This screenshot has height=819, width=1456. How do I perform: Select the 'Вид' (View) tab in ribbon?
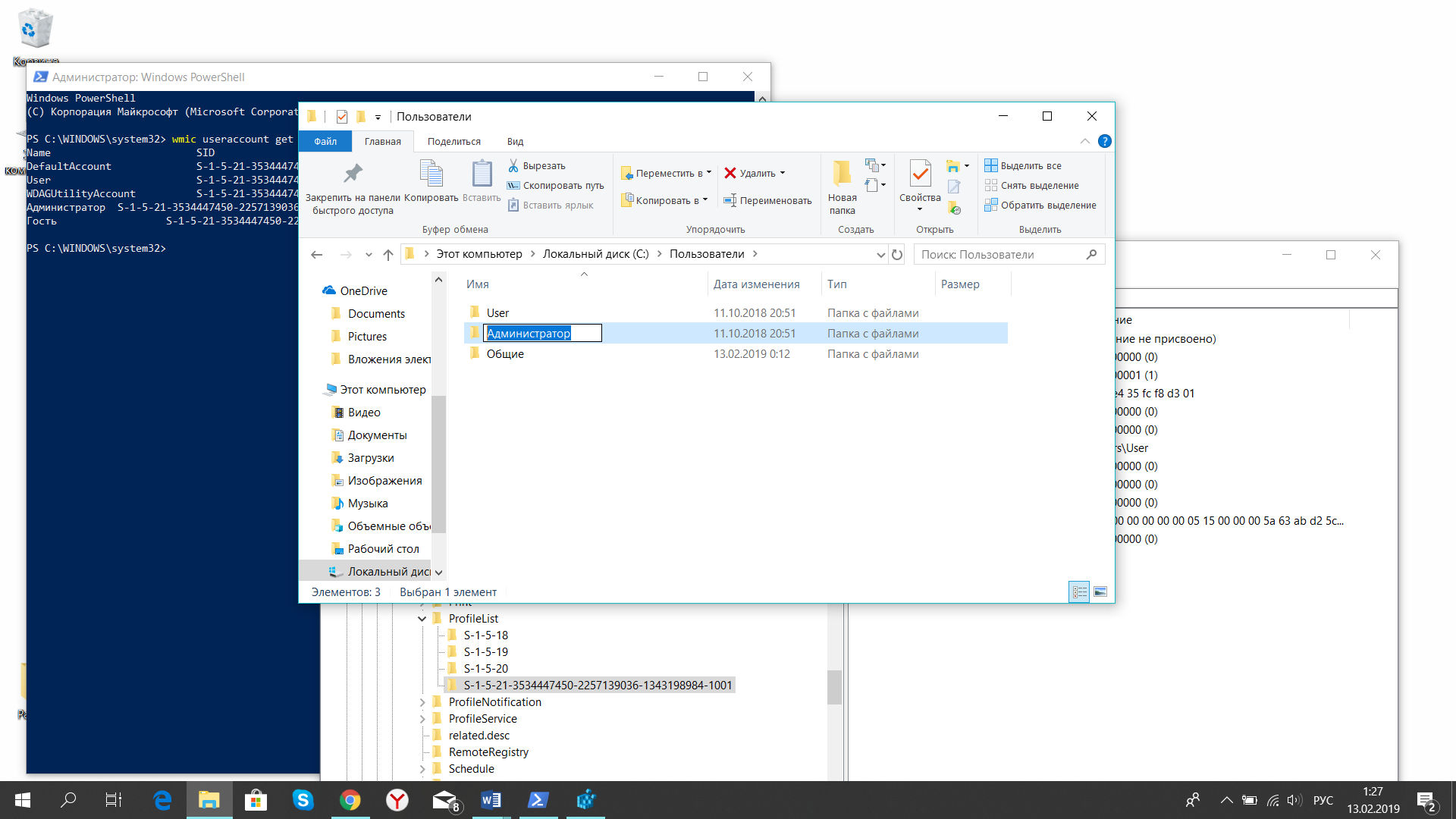point(516,141)
